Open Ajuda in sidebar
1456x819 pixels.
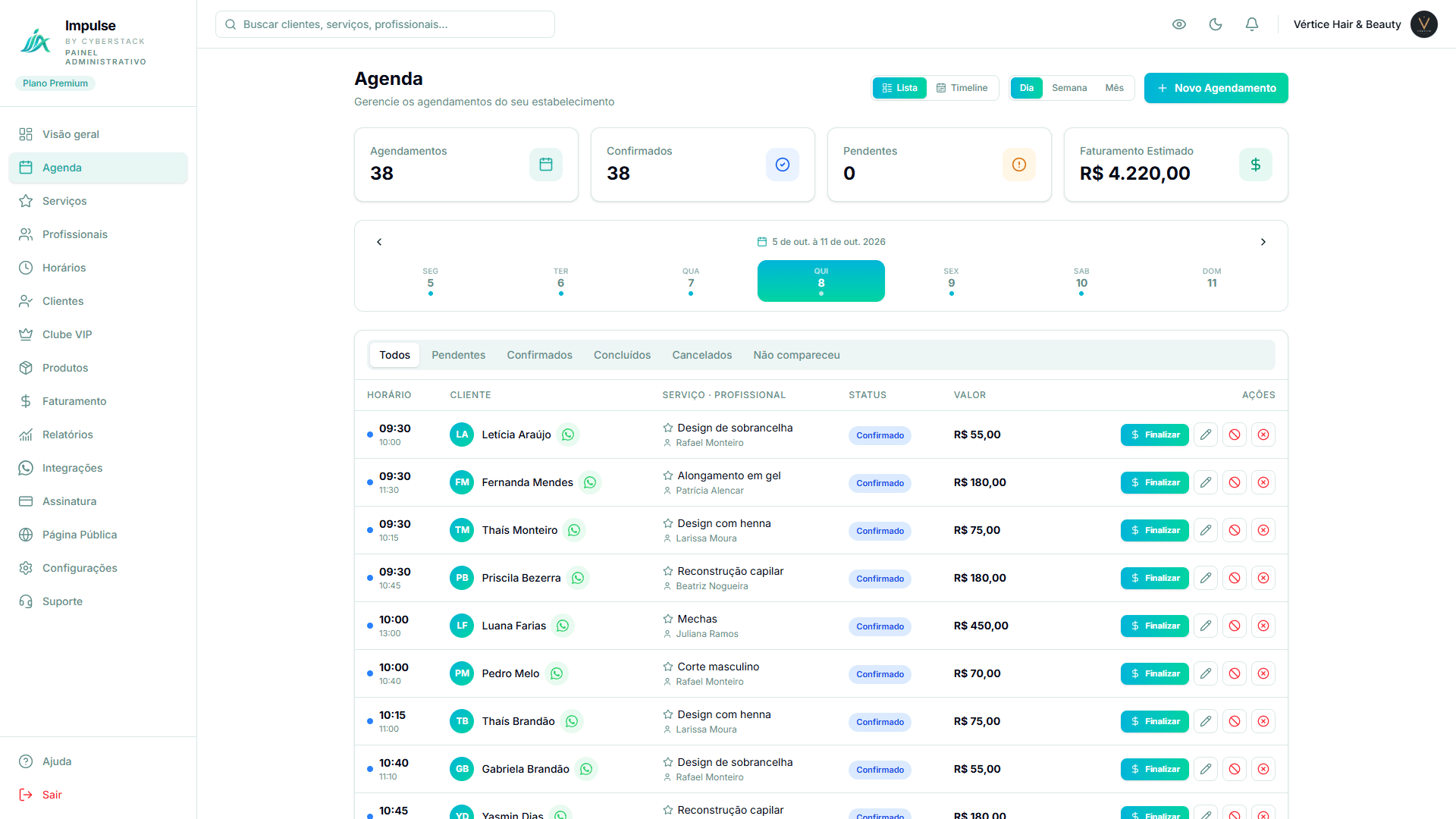(x=98, y=761)
